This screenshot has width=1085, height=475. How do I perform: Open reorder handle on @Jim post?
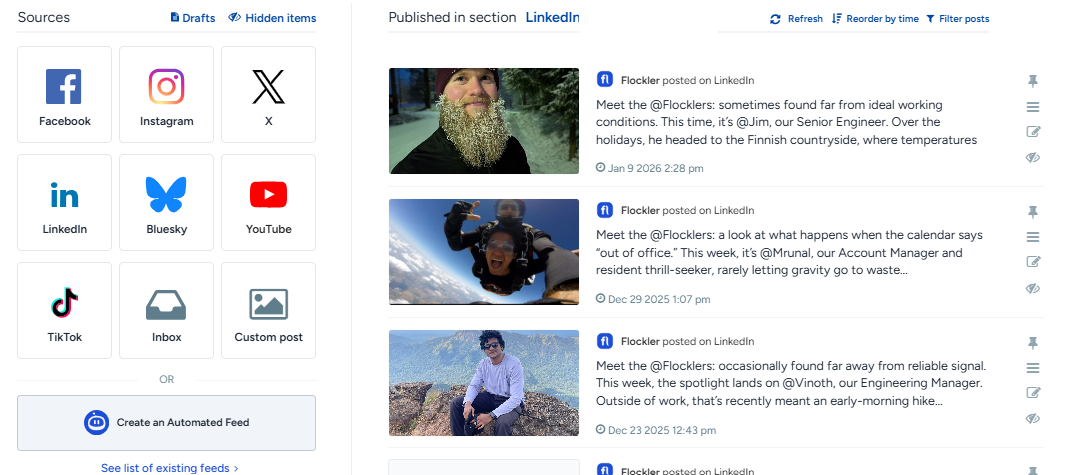[1032, 107]
